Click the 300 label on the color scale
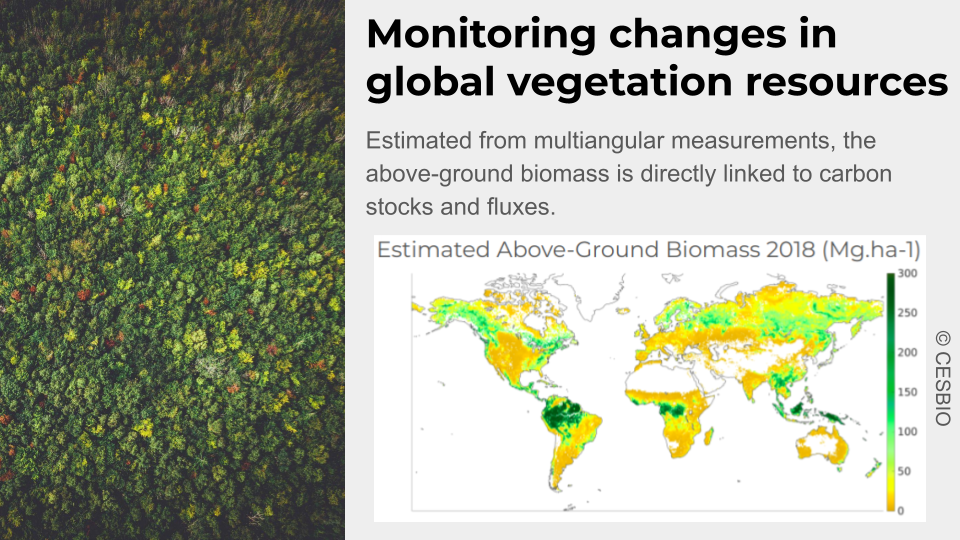 907,273
